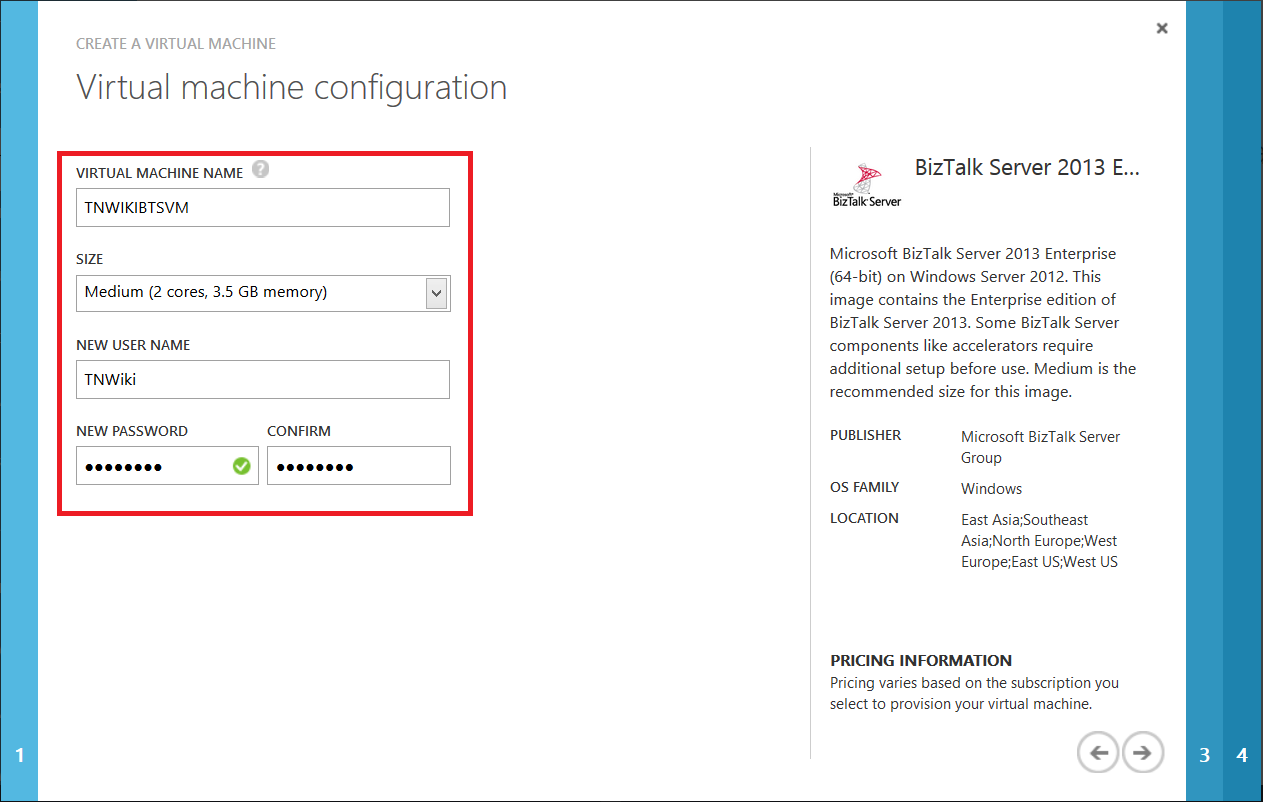
Task: Click the OS FAMILY label
Action: point(864,487)
